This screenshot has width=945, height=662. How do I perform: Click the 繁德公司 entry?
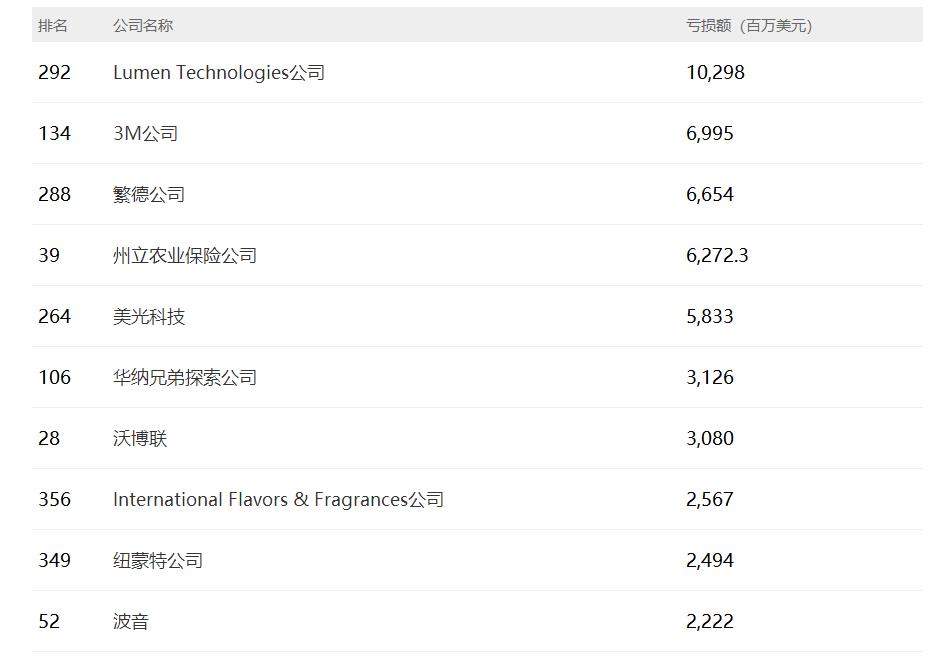[146, 195]
